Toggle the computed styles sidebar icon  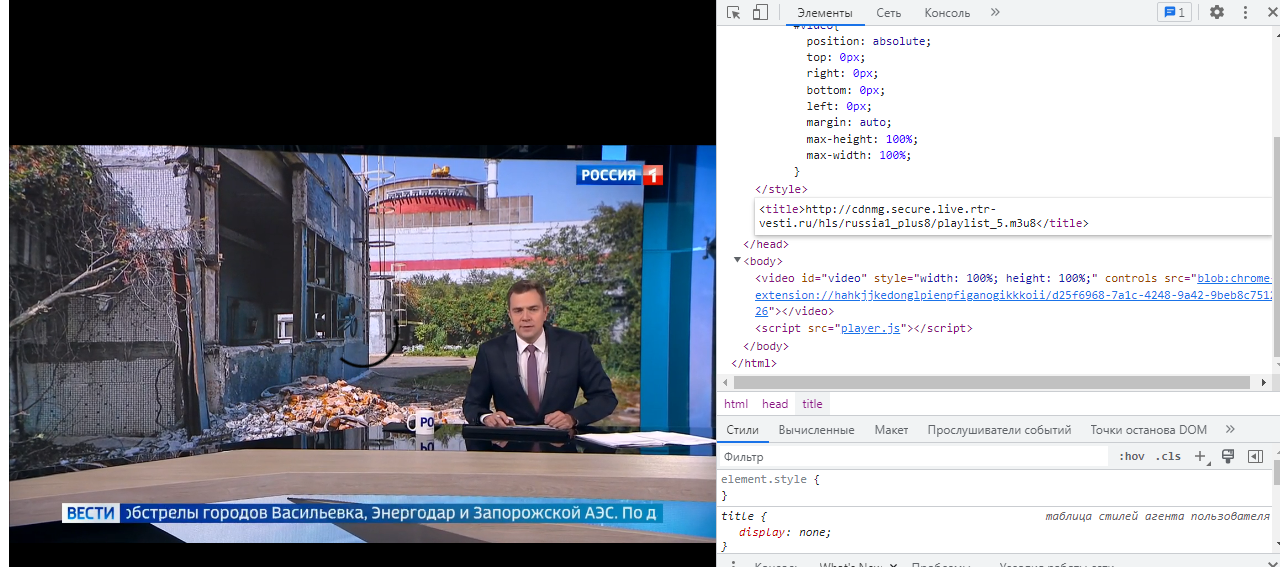point(1255,456)
